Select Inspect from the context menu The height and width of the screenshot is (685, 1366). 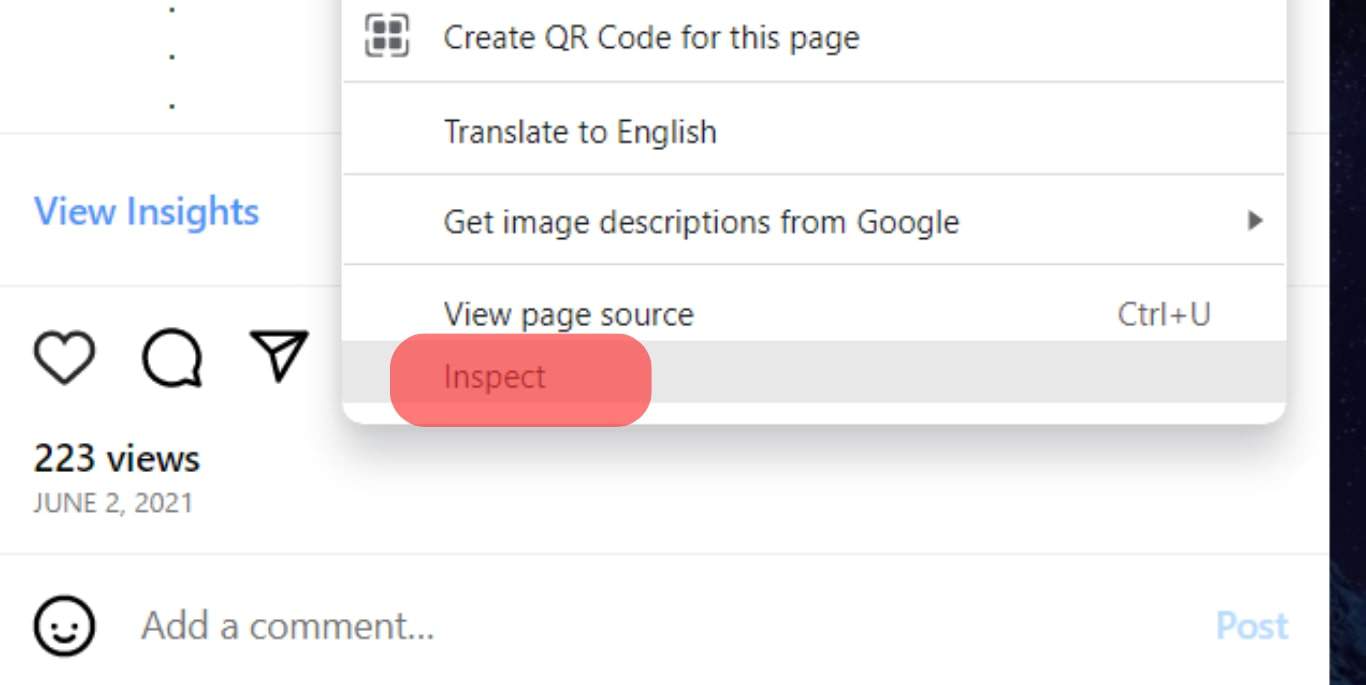tap(495, 377)
